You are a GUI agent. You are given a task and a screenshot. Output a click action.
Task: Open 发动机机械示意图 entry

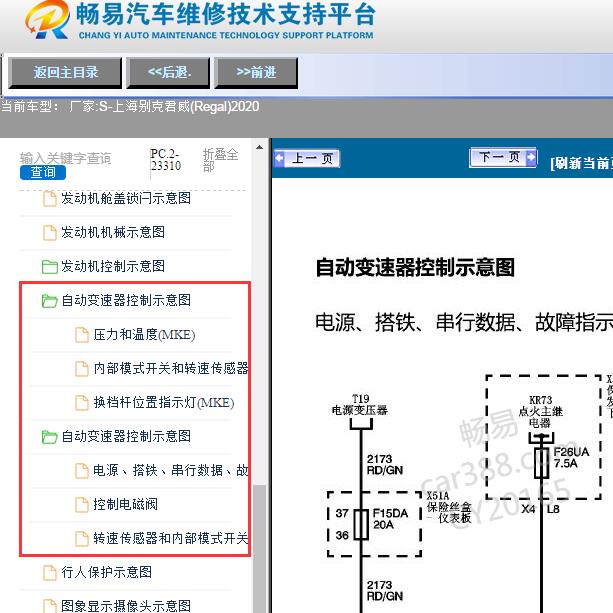pos(113,232)
